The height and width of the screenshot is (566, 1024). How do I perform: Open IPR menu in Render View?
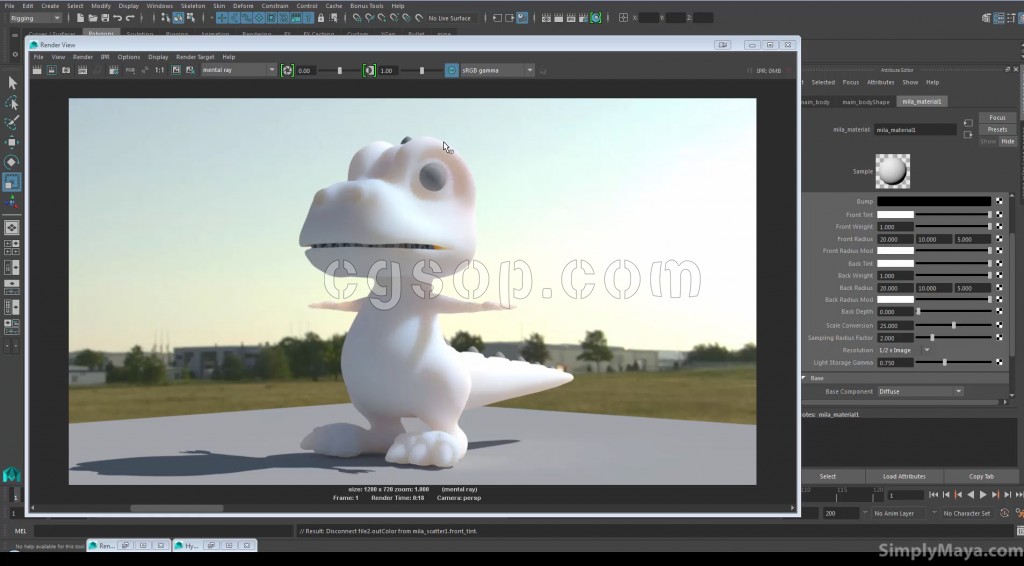click(x=104, y=57)
